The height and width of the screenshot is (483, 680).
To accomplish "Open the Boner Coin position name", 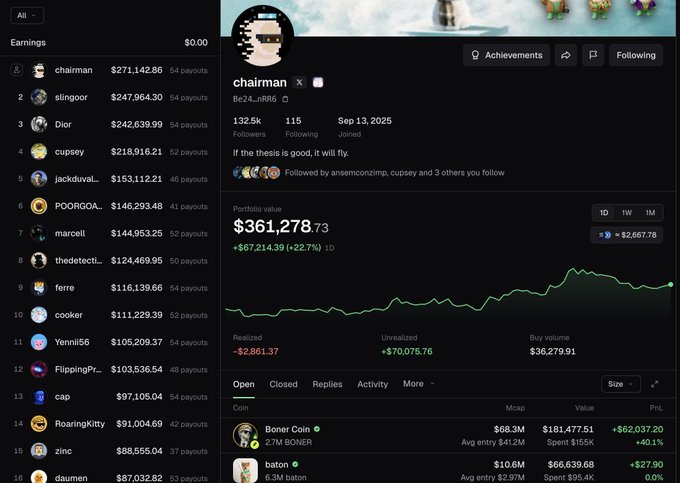I will tap(288, 429).
